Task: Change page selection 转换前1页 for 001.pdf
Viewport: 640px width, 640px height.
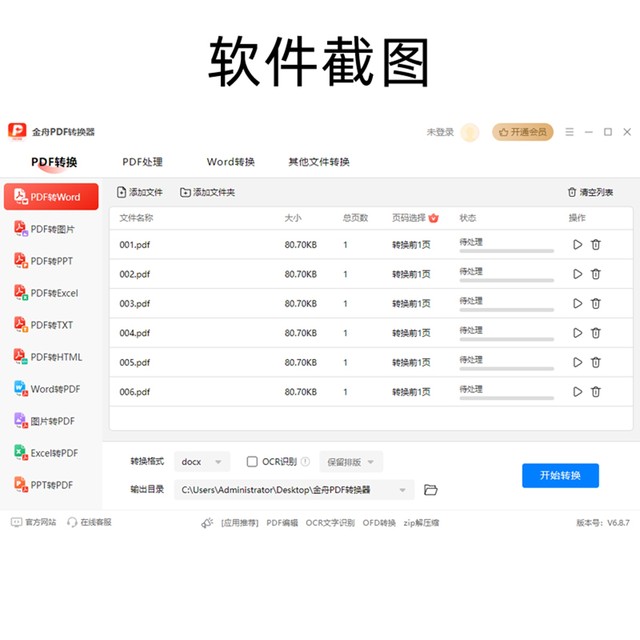Action: [411, 245]
